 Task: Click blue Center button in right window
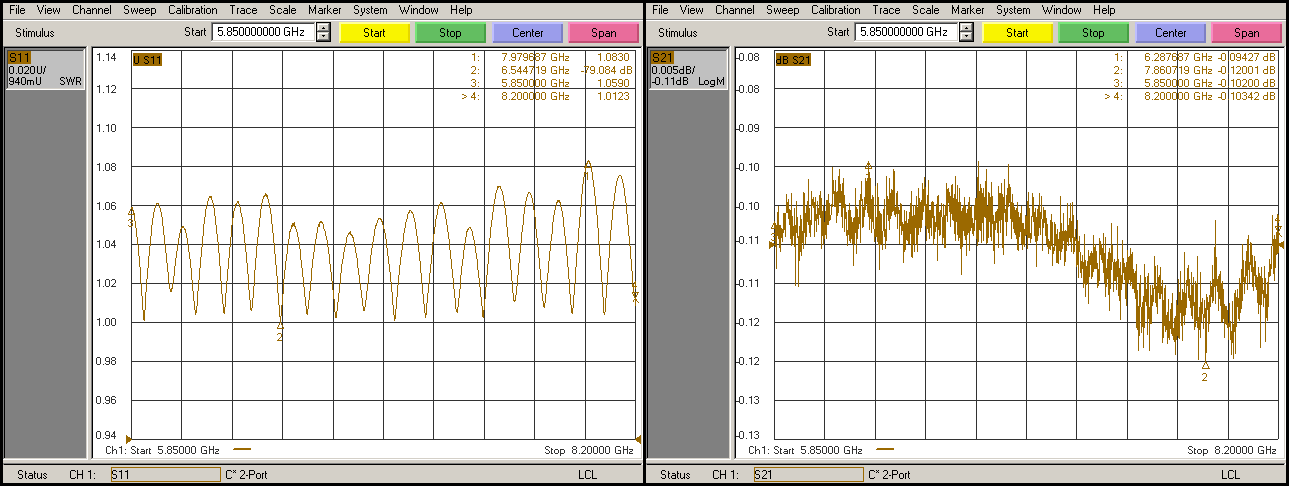click(x=1171, y=32)
